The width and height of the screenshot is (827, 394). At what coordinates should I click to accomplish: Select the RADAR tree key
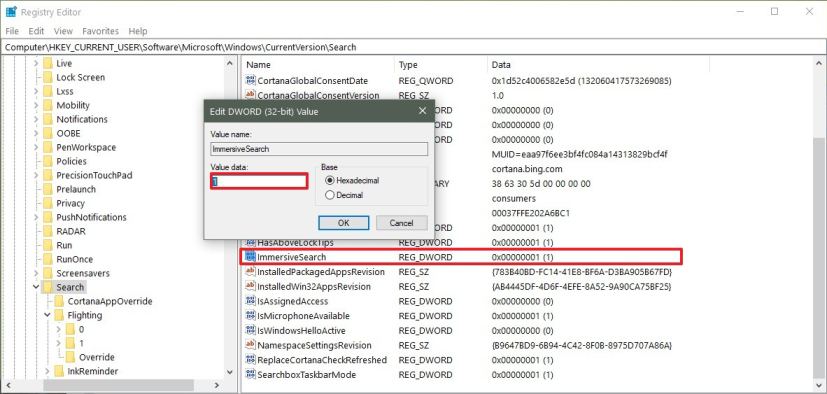(71, 231)
